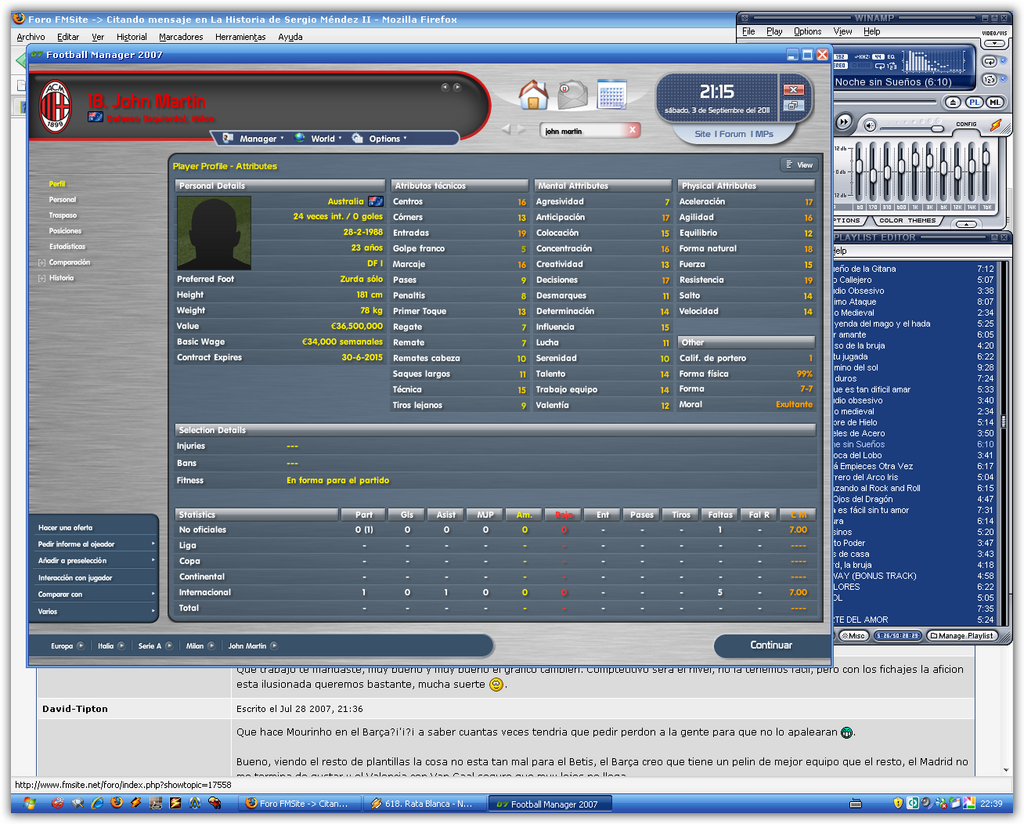Select the Estadísticas sidebar section
Image resolution: width=1024 pixels, height=824 pixels.
tap(67, 247)
